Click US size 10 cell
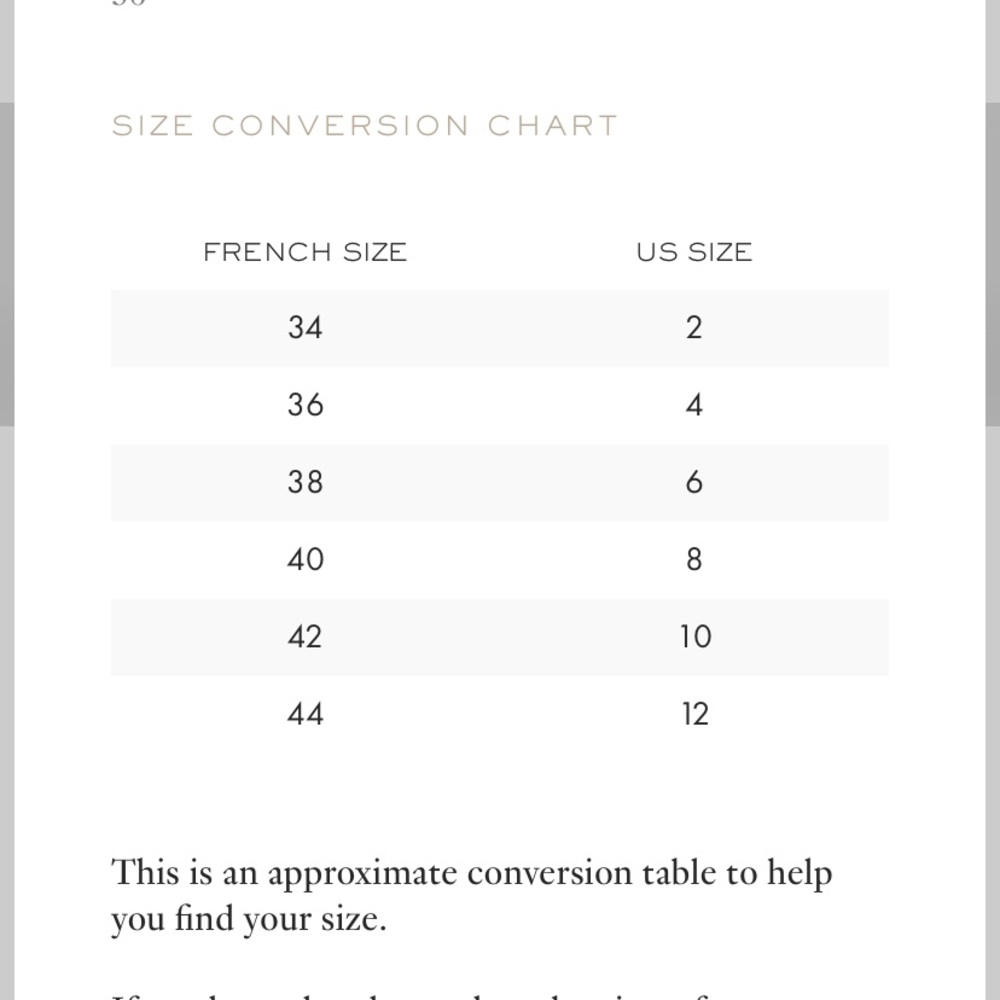The image size is (1000, 1000). point(695,636)
